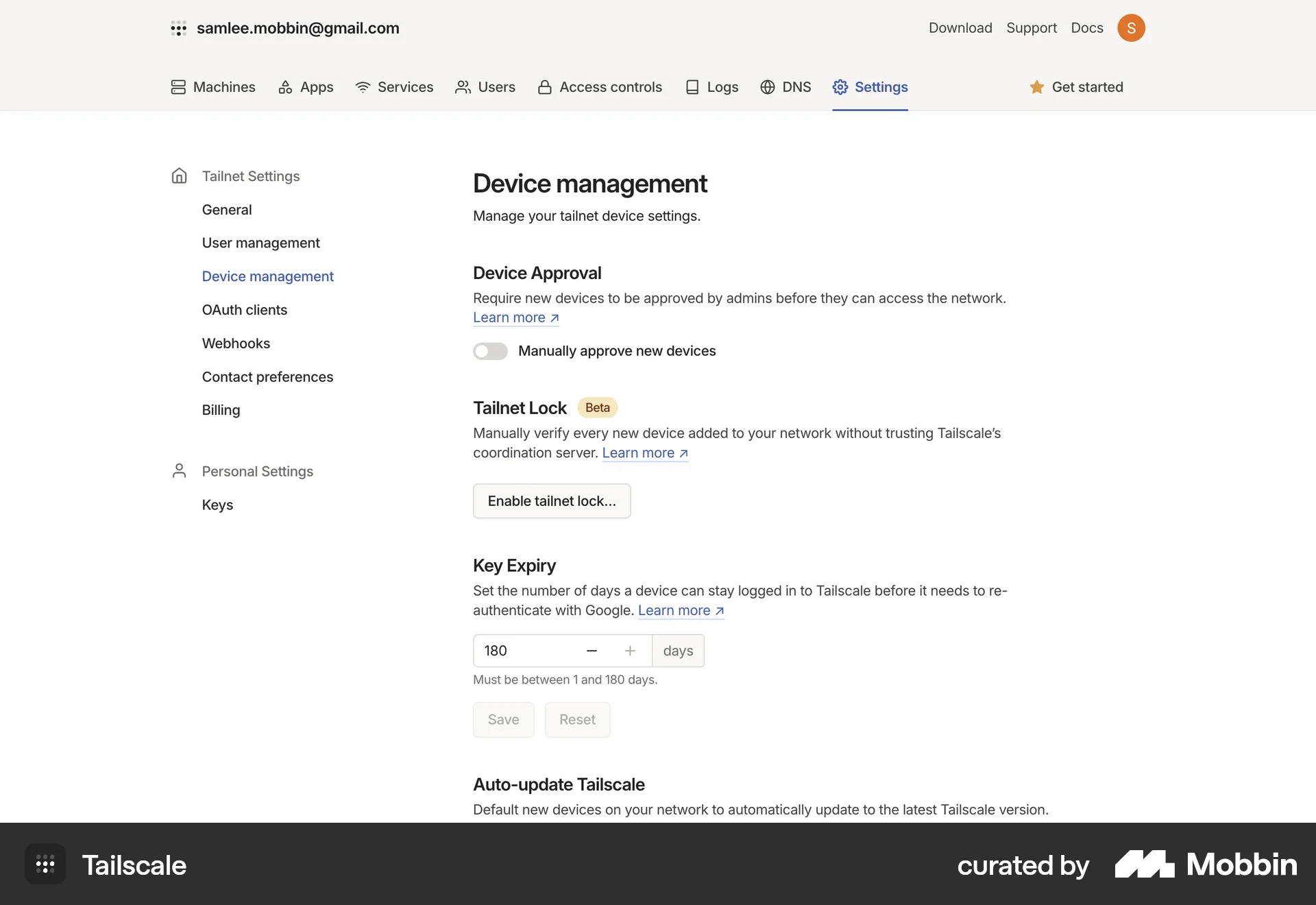
Task: Open the Users section icon
Action: (463, 87)
